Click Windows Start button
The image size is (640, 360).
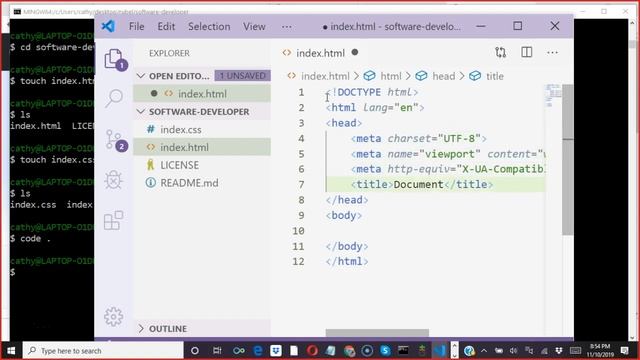coord(11,351)
